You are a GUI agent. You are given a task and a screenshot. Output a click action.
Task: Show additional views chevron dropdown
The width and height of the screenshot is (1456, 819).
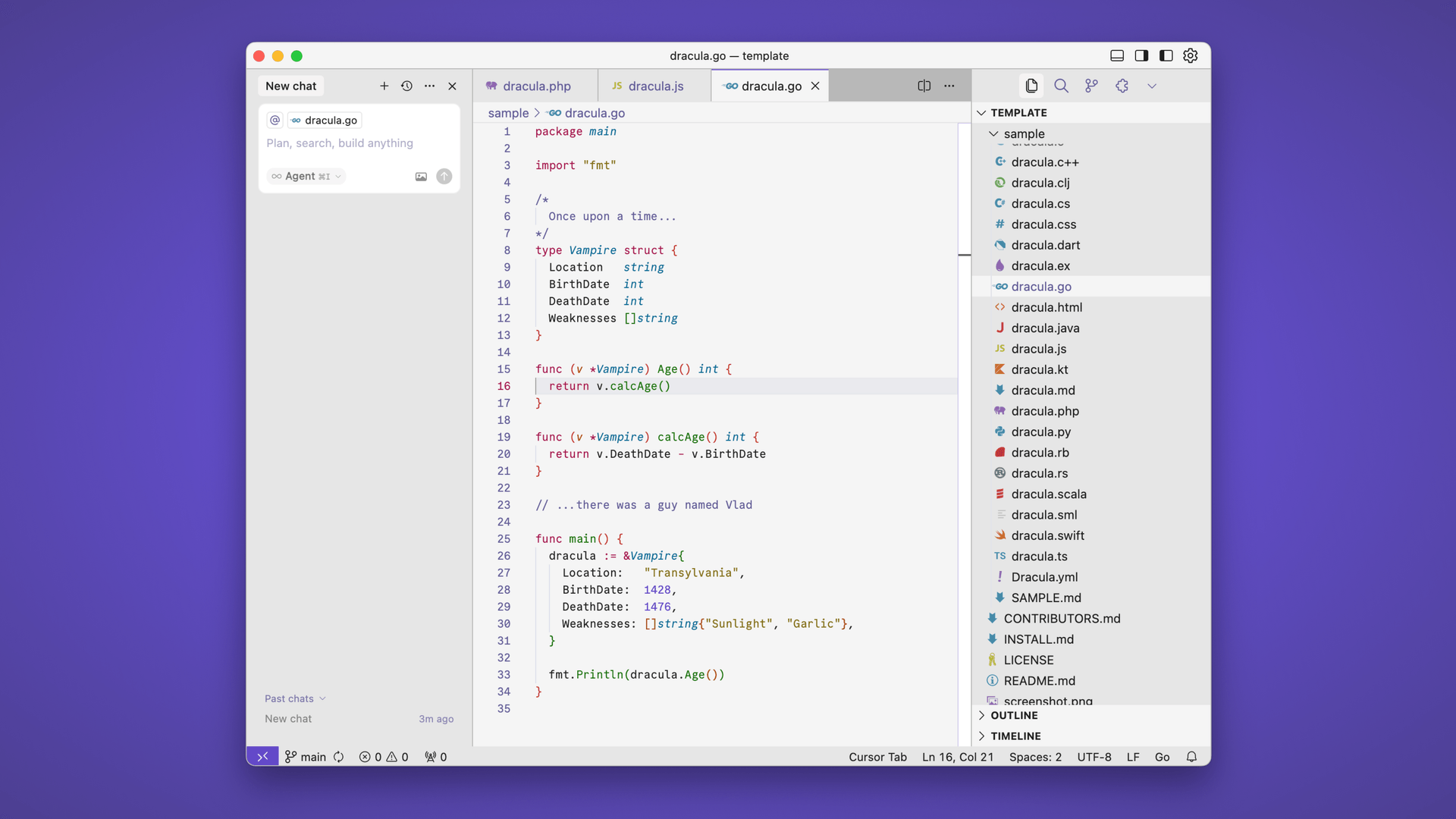[x=1152, y=86]
